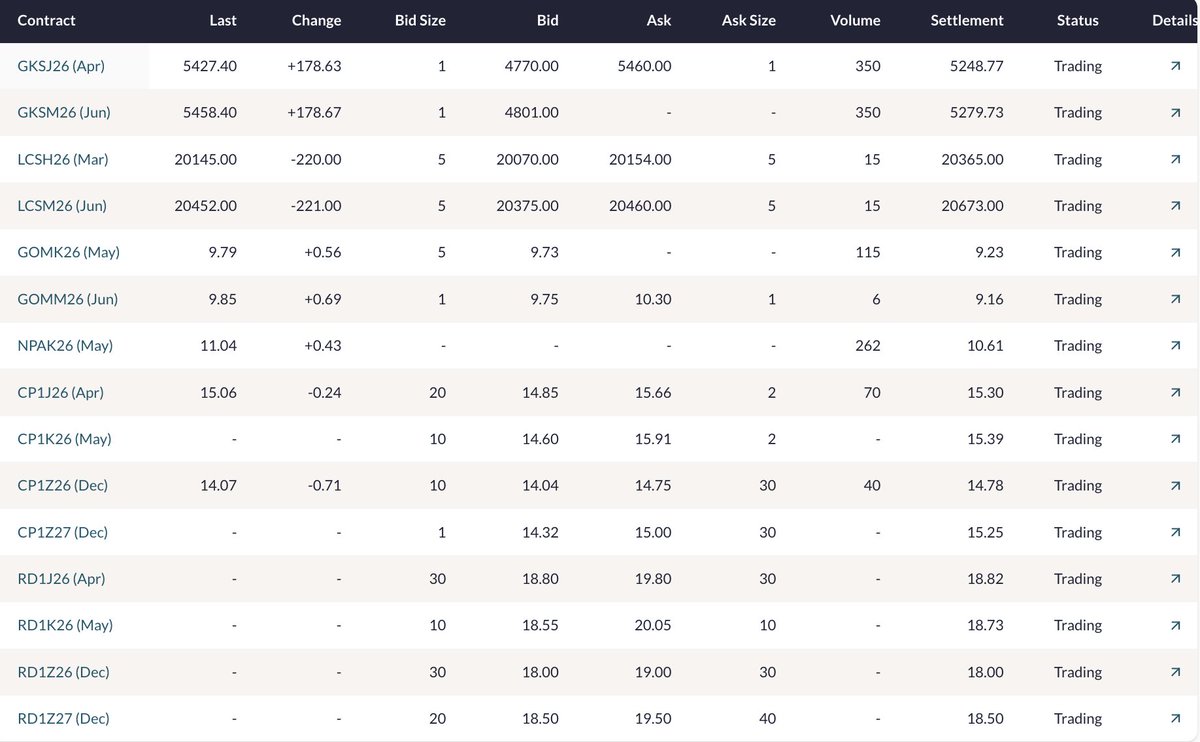This screenshot has width=1200, height=742.
Task: Select settlement value 5248.77
Action: click(x=978, y=66)
